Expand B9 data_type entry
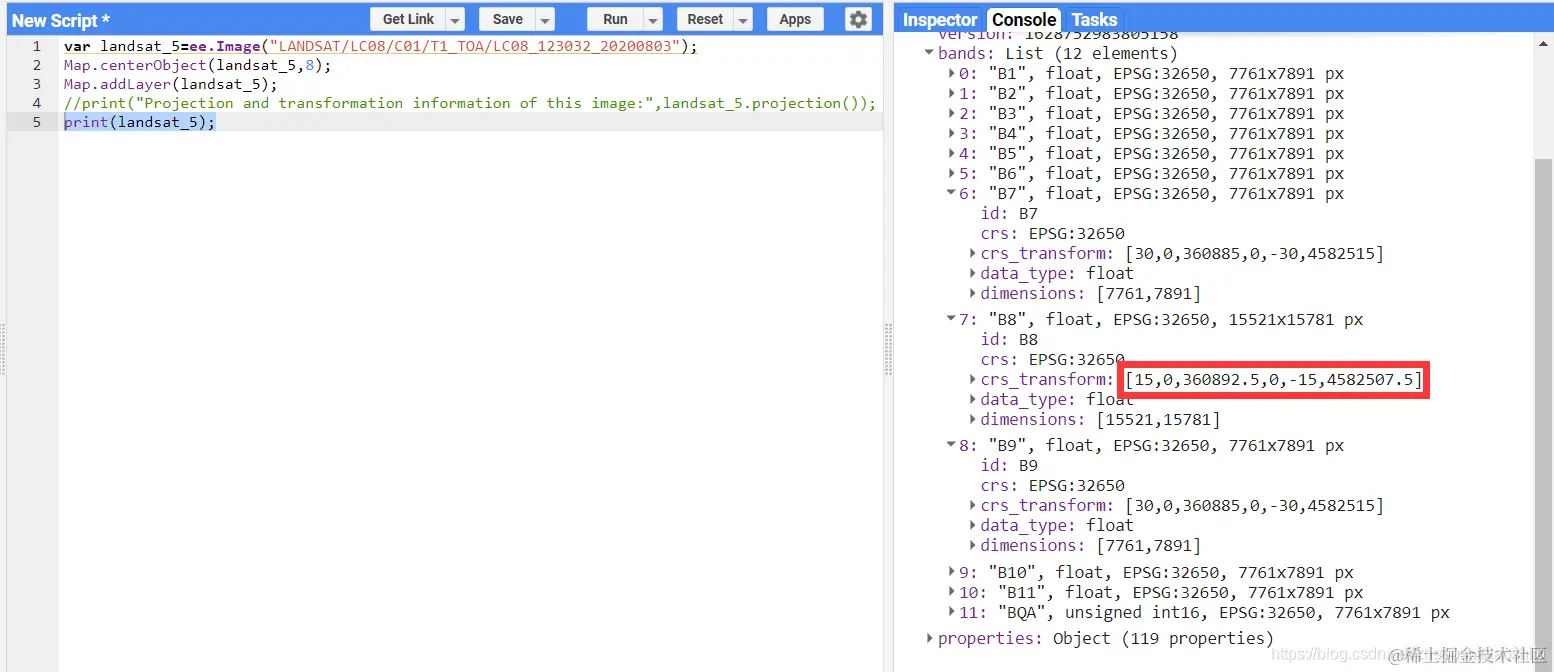The width and height of the screenshot is (1554, 672). click(973, 525)
